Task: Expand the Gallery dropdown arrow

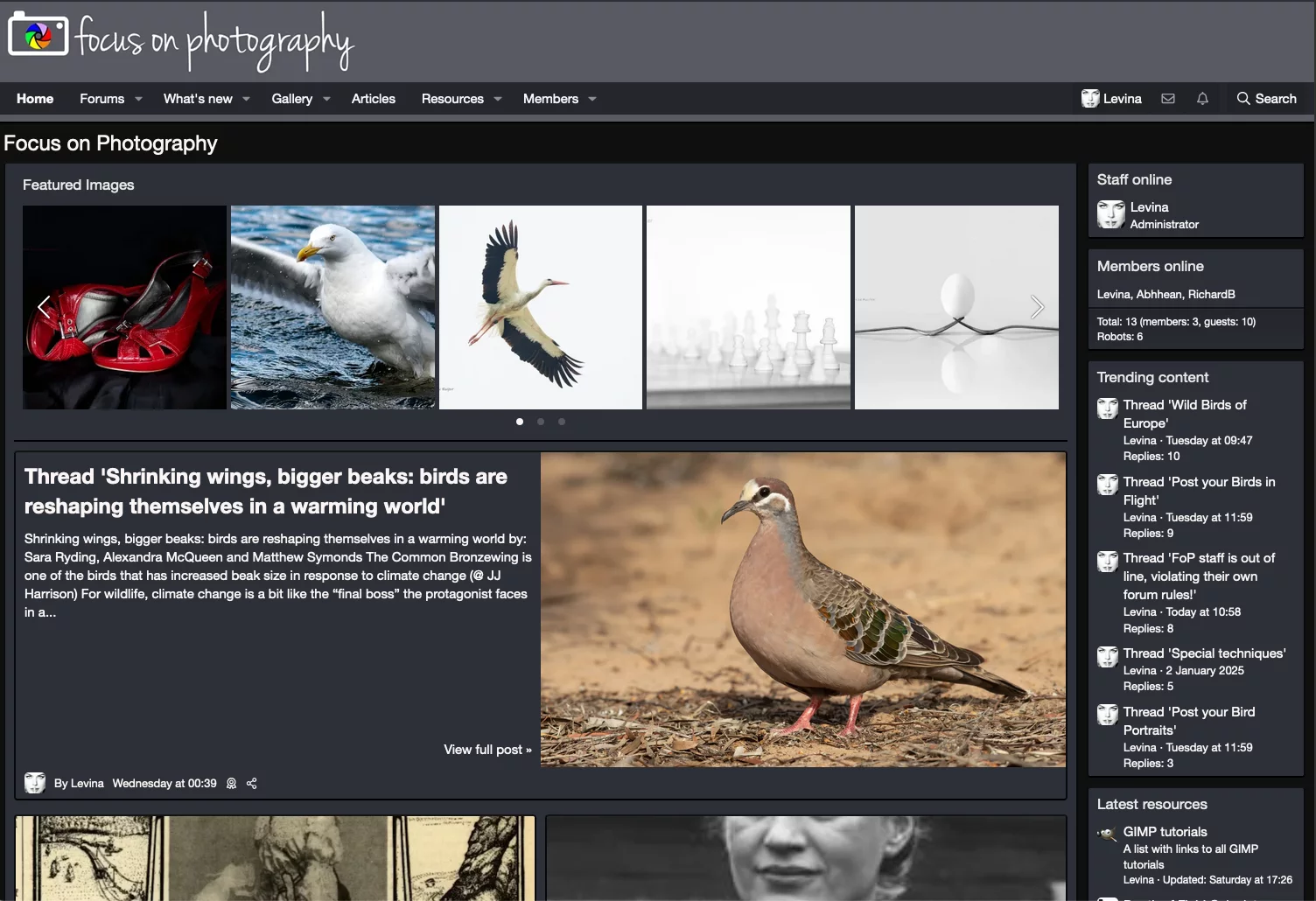Action: click(326, 99)
